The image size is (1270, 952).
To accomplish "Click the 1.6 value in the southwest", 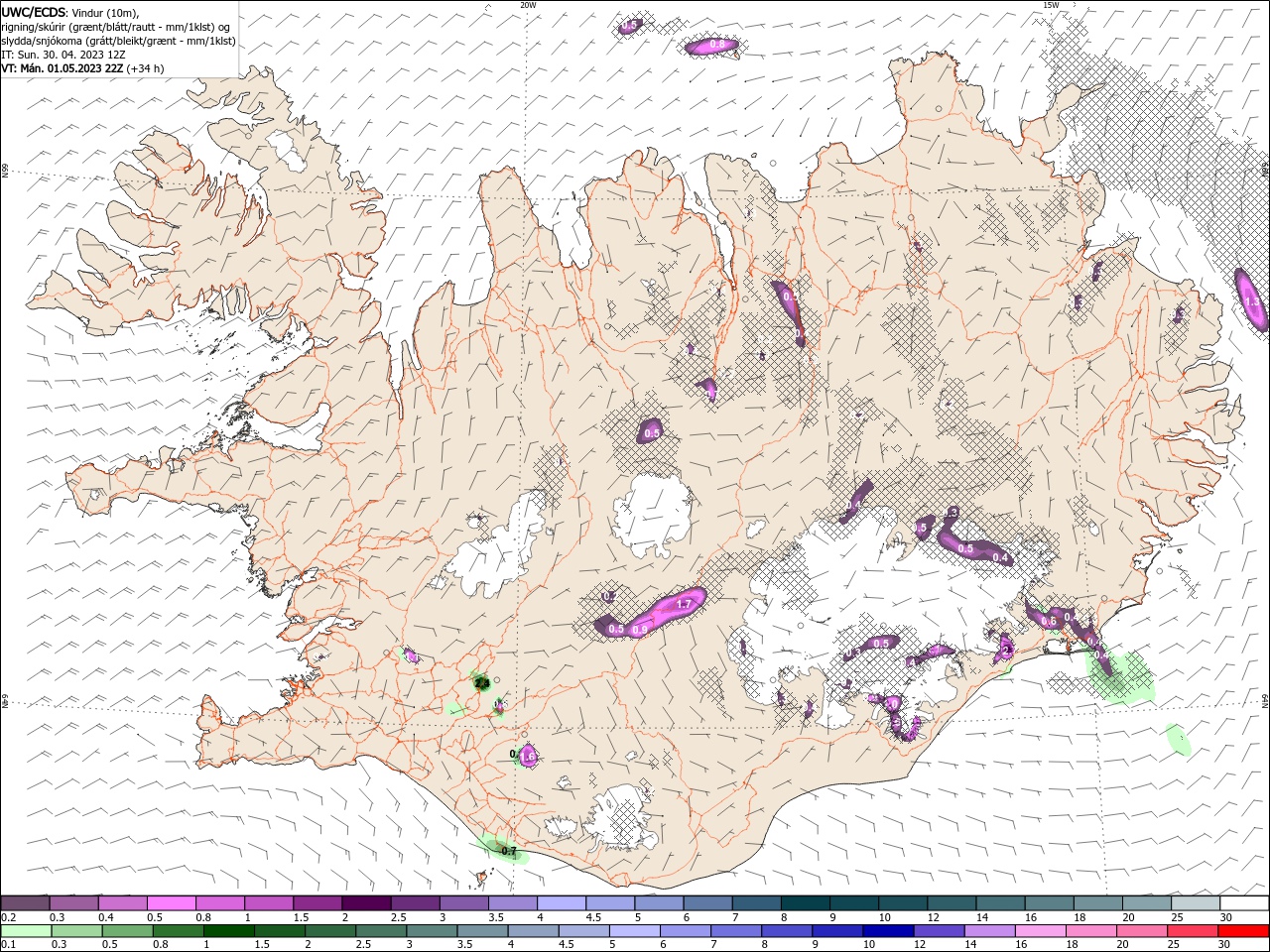I will pyautogui.click(x=528, y=757).
